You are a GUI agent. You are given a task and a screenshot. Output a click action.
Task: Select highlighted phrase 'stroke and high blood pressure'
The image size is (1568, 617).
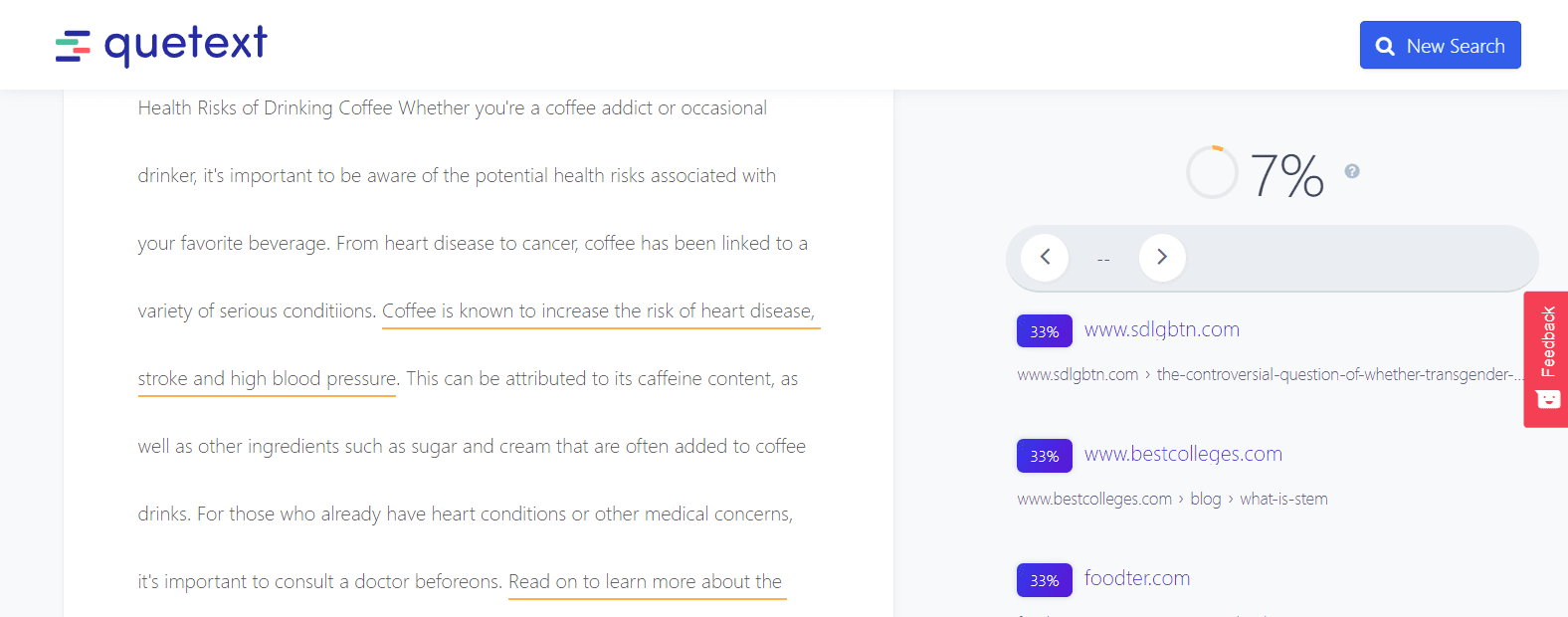(x=267, y=379)
